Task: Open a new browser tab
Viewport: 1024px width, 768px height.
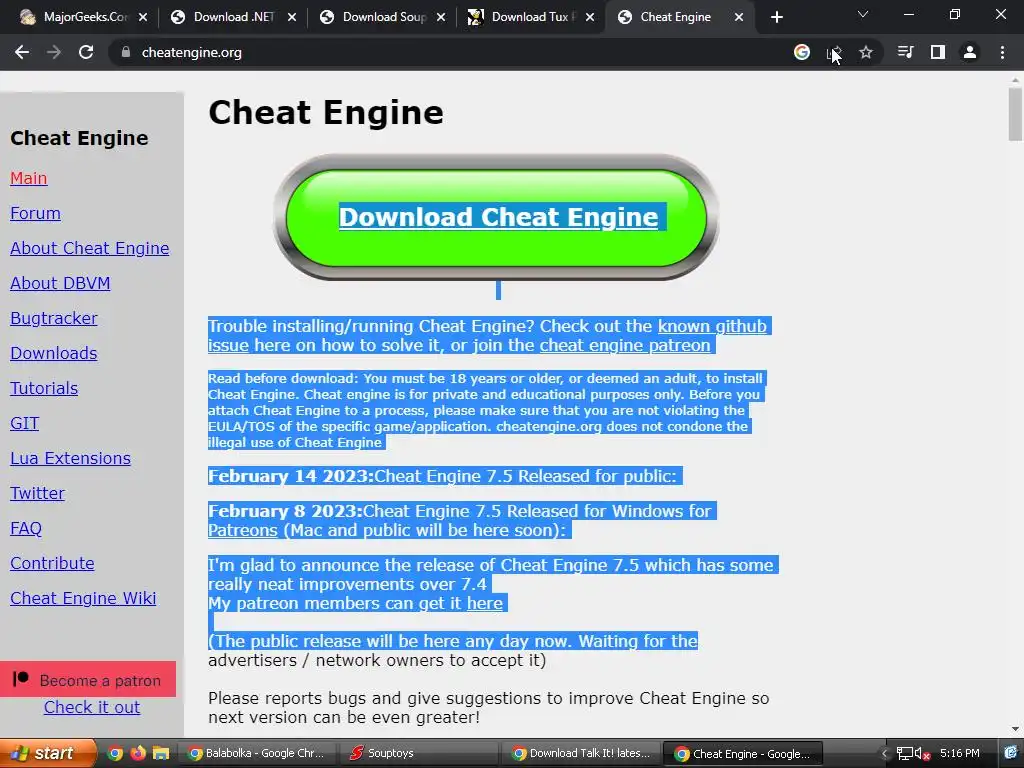Action: pos(776,17)
